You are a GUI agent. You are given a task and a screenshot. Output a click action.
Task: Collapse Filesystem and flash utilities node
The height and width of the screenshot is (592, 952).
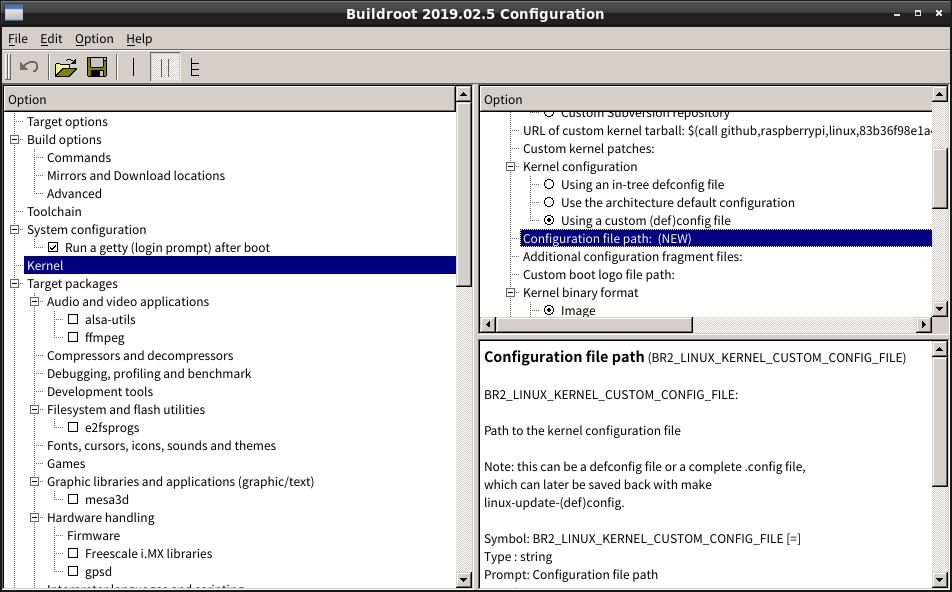pyautogui.click(x=35, y=410)
